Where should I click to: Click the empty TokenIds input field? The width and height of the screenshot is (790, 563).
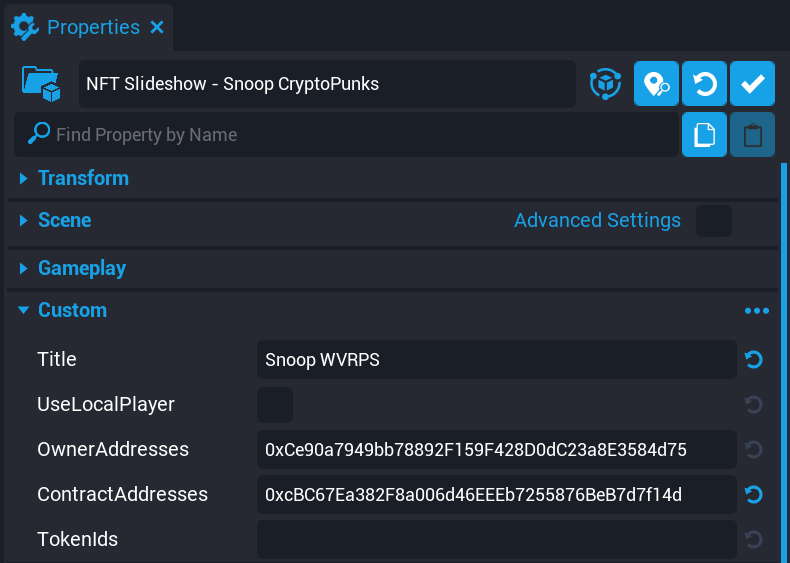click(x=497, y=539)
